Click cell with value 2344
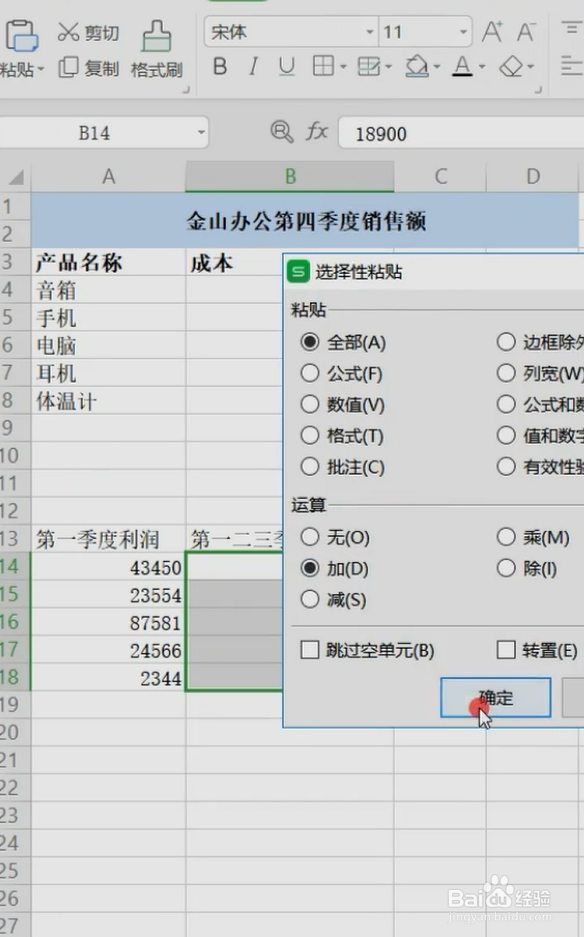This screenshot has width=584, height=937. pos(108,678)
